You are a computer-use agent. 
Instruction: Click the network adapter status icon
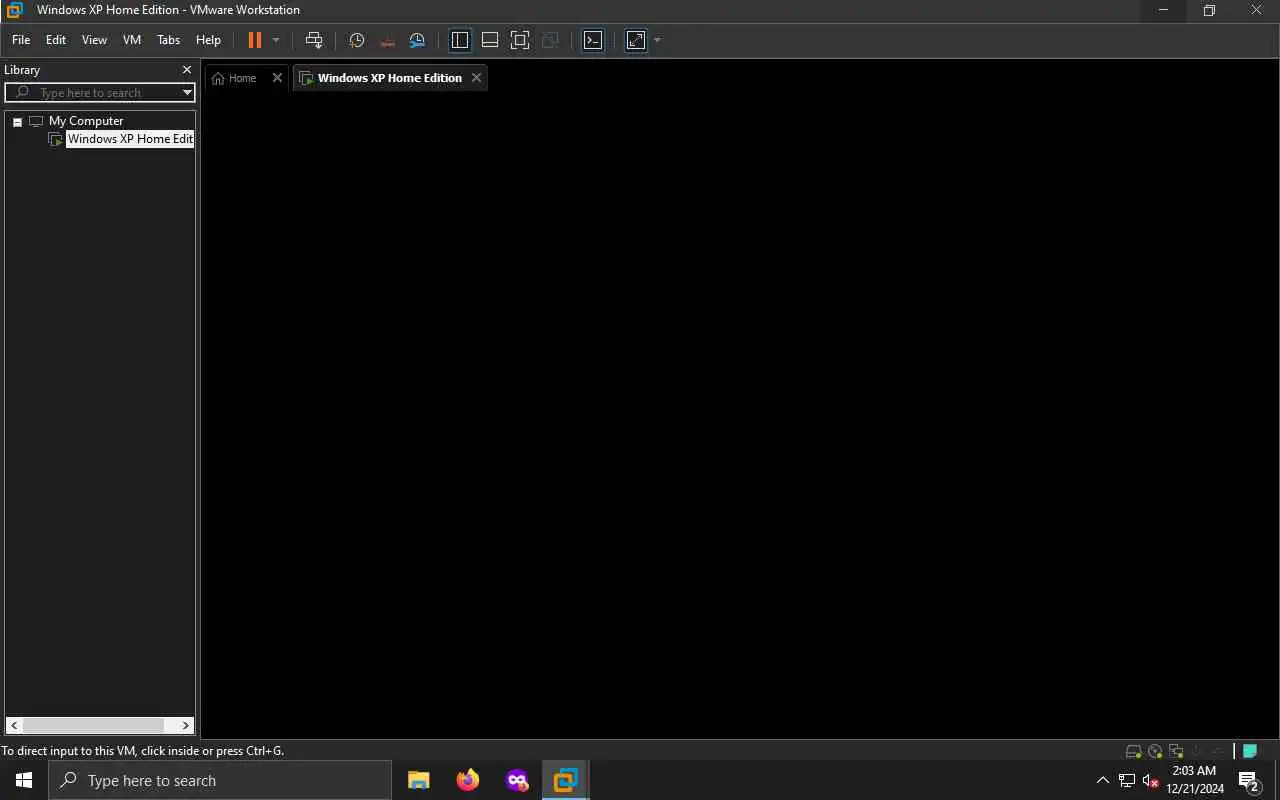coord(1176,751)
